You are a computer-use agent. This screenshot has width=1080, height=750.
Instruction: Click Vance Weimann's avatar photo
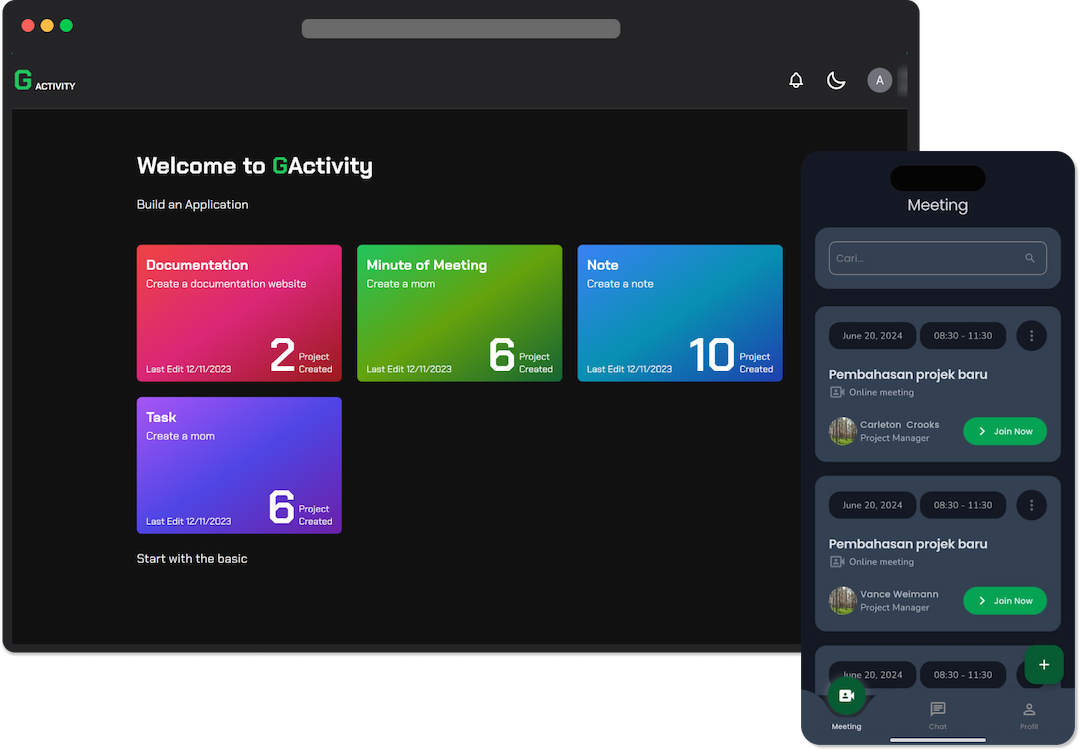click(842, 601)
